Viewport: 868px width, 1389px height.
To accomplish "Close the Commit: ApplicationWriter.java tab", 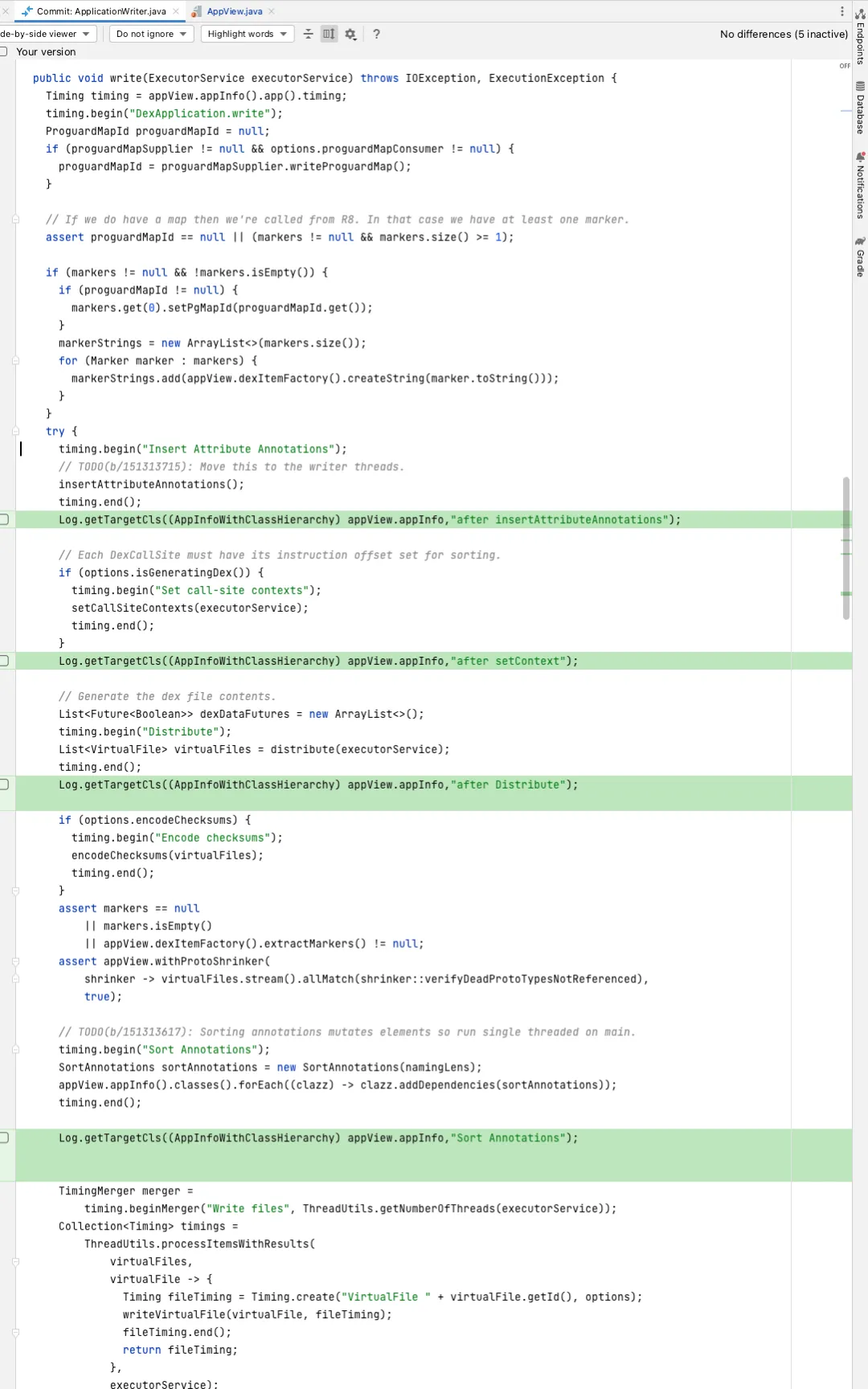I will [176, 11].
